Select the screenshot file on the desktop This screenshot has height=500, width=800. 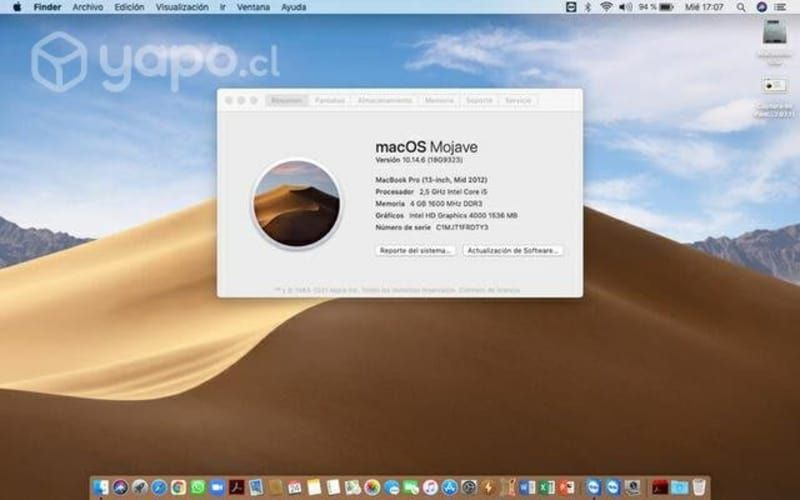pos(774,86)
